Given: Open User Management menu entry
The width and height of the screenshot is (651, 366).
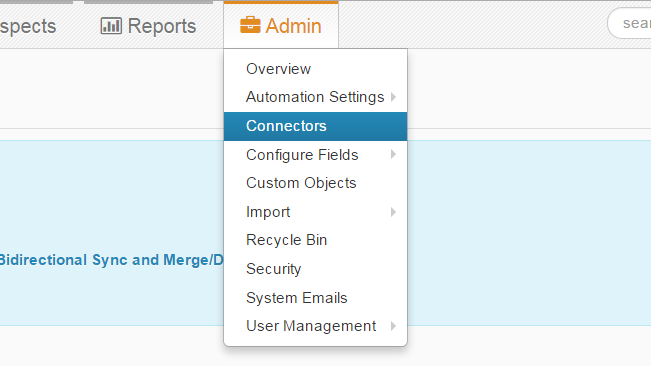Looking at the screenshot, I should (x=315, y=326).
